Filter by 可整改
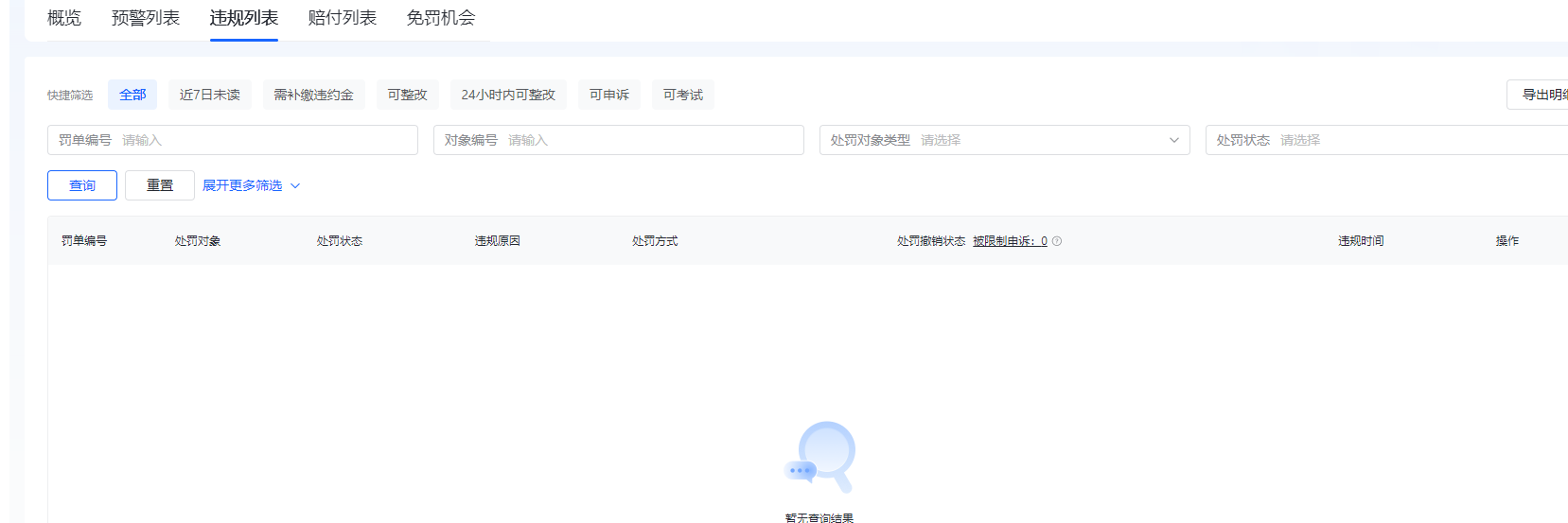The height and width of the screenshot is (523, 1568). pos(407,95)
